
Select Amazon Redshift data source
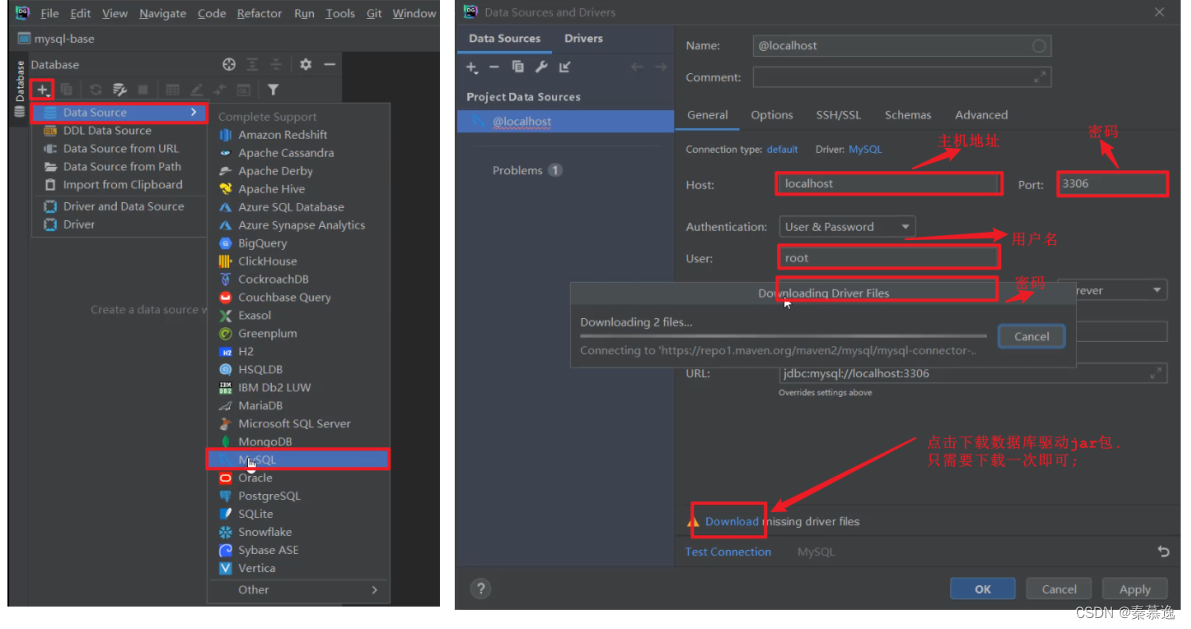[x=299, y=134]
